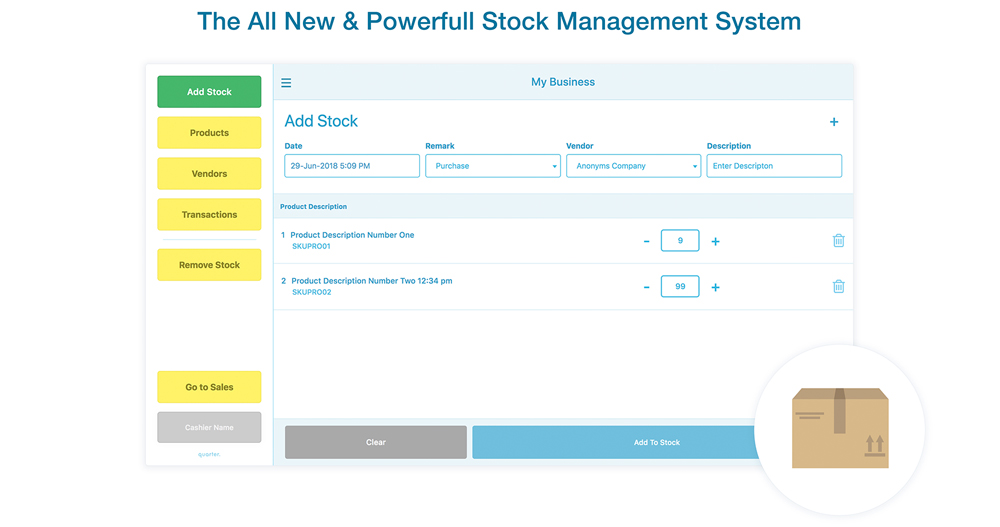Increase quantity for SKUPRO01
This screenshot has width=1000, height=527.
pos(715,241)
